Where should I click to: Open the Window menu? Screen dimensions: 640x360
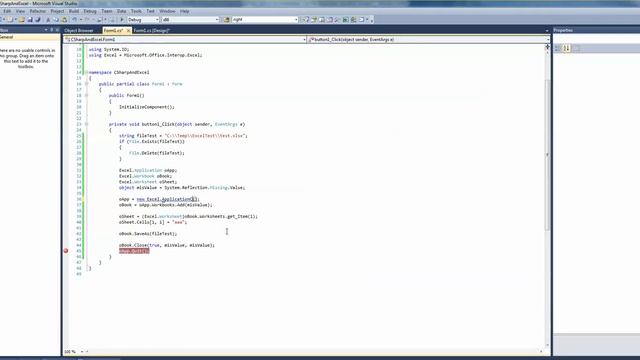167,11
